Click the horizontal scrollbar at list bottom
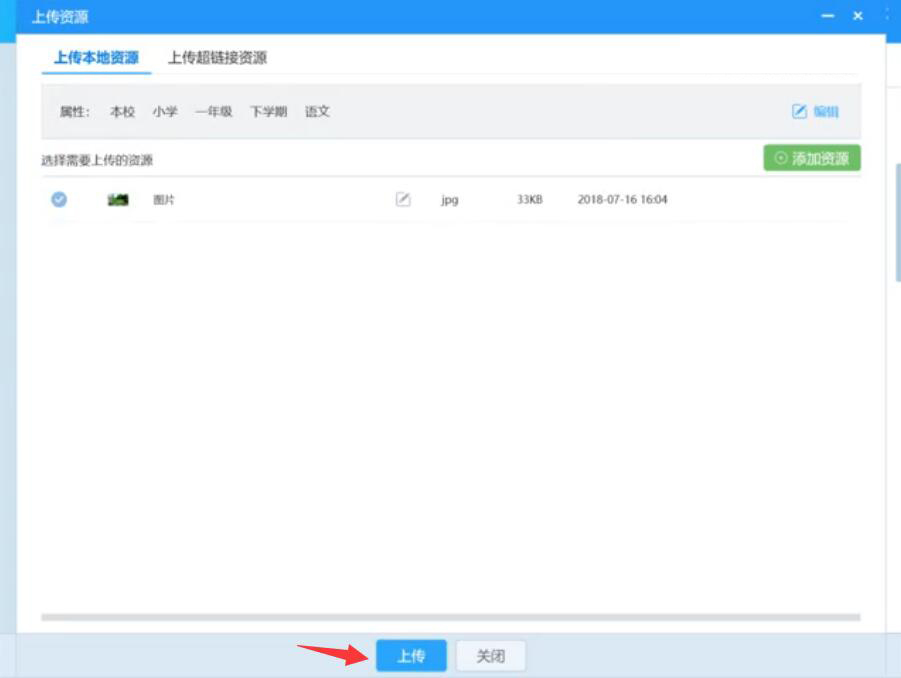The height and width of the screenshot is (678, 901). (450, 618)
